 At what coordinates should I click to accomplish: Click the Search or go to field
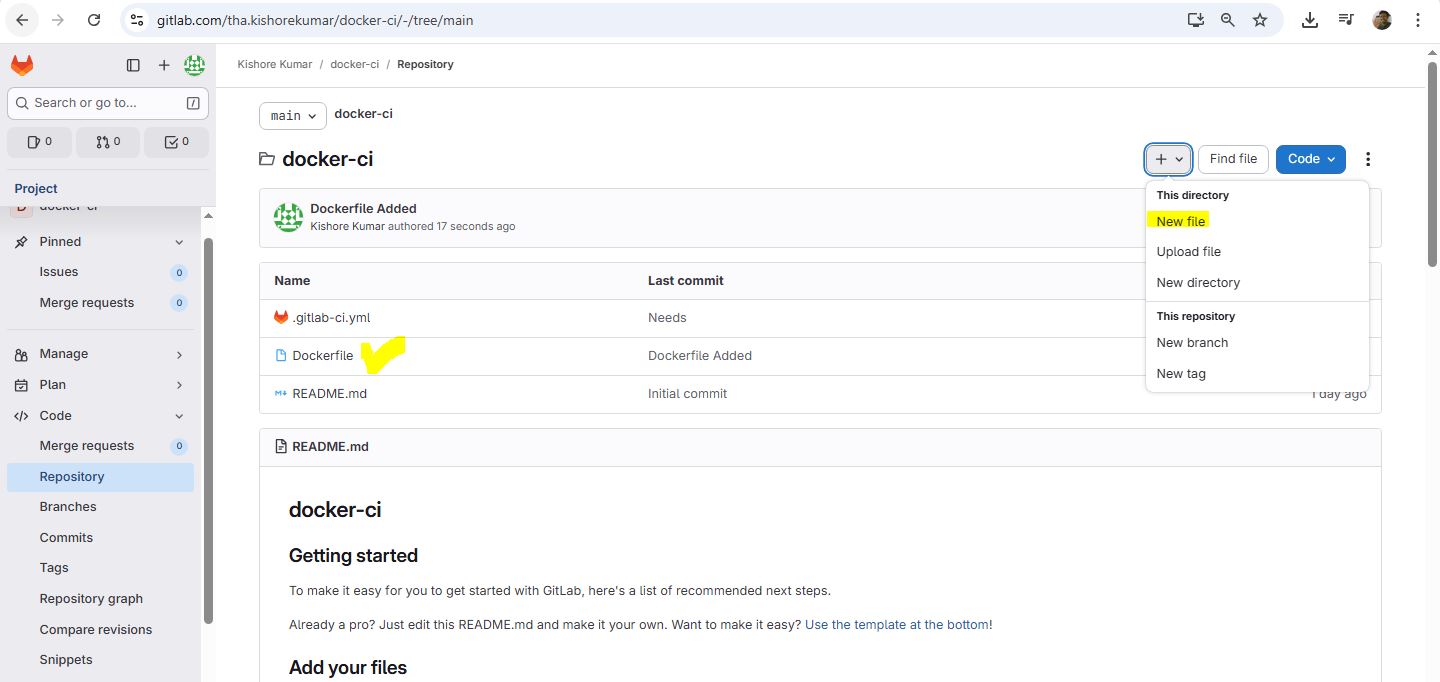[x=107, y=103]
